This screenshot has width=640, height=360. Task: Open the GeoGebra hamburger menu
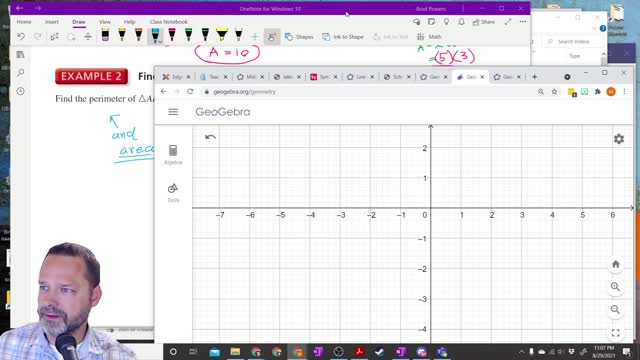tap(173, 111)
